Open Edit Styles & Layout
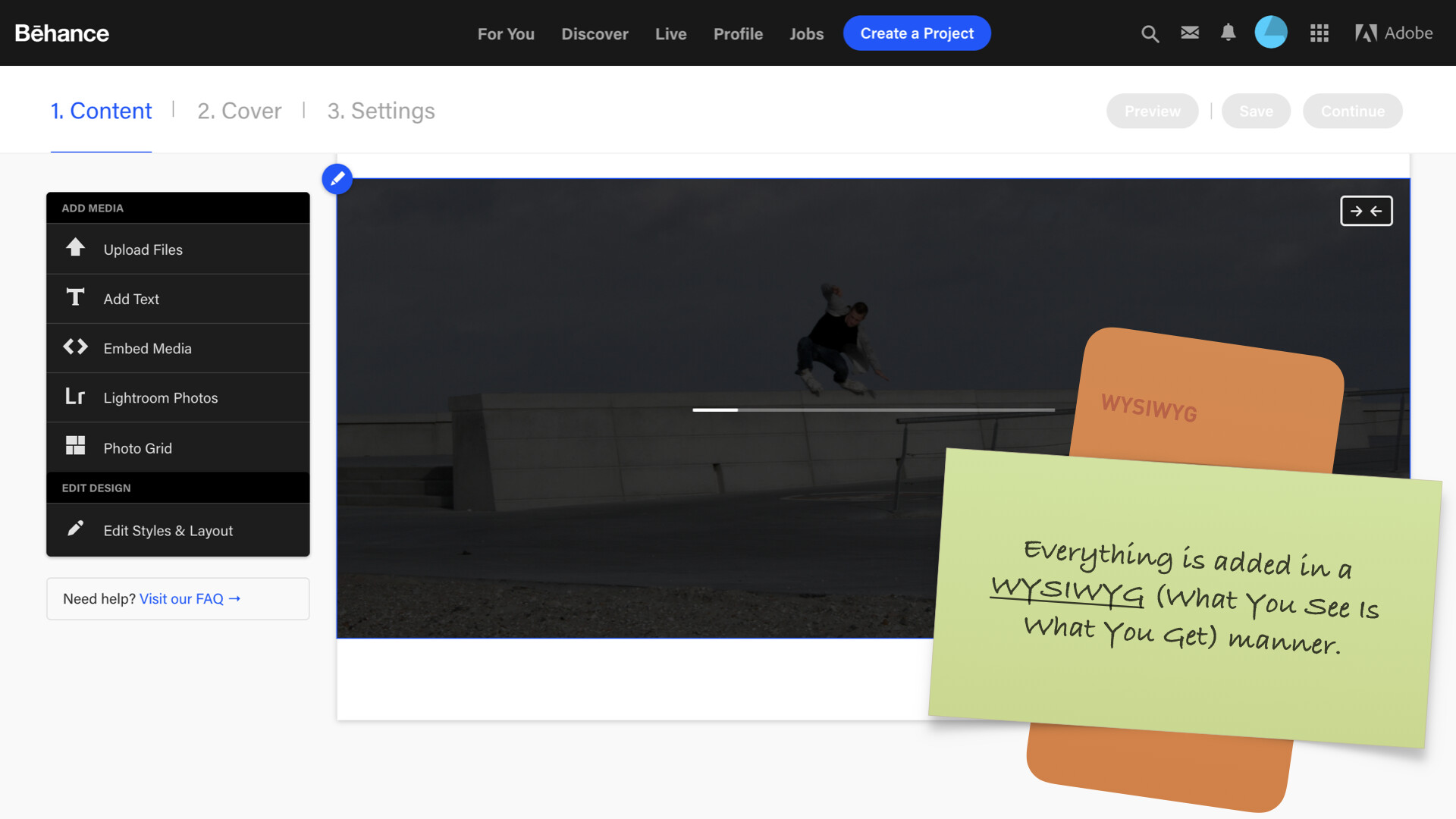Viewport: 1456px width, 819px height. [x=168, y=531]
